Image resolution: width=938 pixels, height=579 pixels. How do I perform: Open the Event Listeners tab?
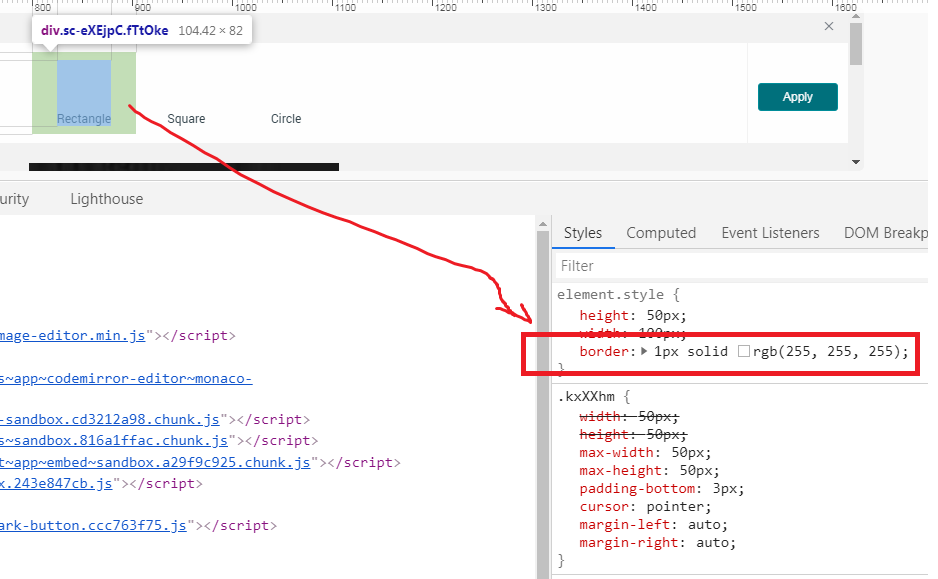pyautogui.click(x=770, y=232)
